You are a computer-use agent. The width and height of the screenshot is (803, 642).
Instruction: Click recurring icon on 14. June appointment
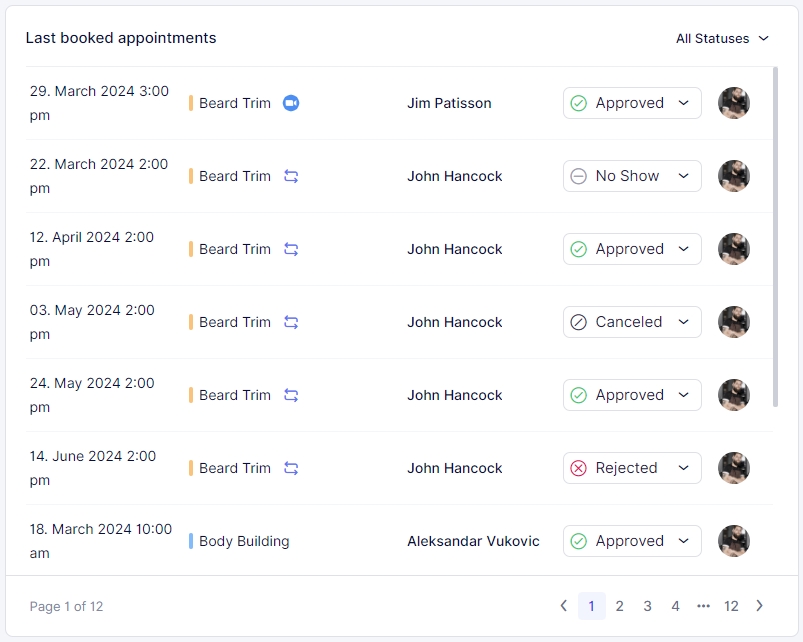291,468
